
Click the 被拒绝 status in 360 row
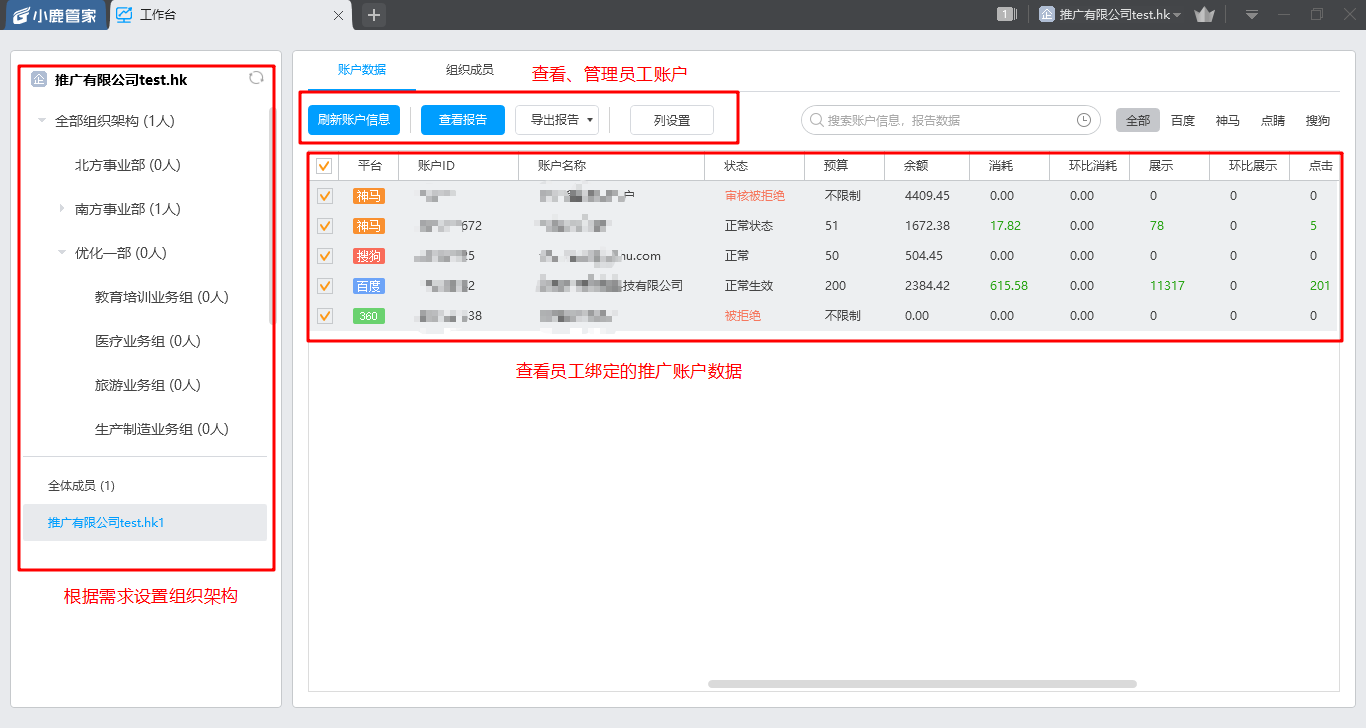(x=743, y=316)
